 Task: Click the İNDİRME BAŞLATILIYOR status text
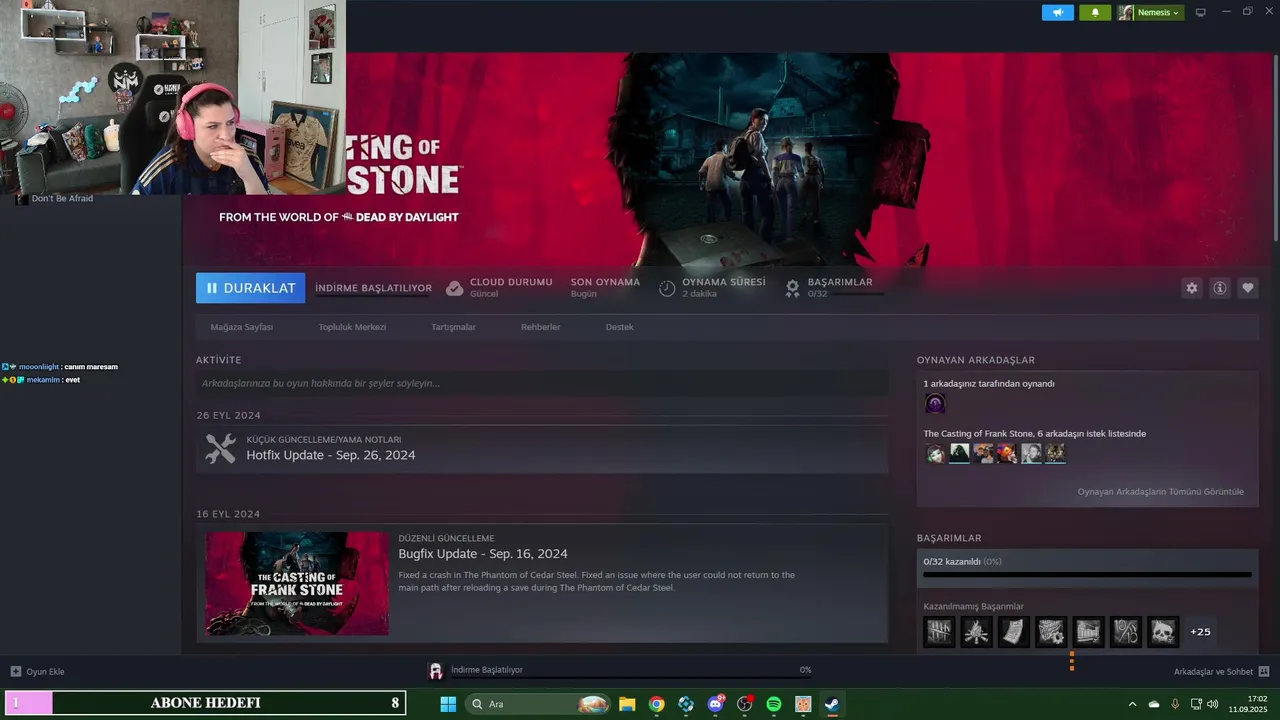(x=373, y=288)
